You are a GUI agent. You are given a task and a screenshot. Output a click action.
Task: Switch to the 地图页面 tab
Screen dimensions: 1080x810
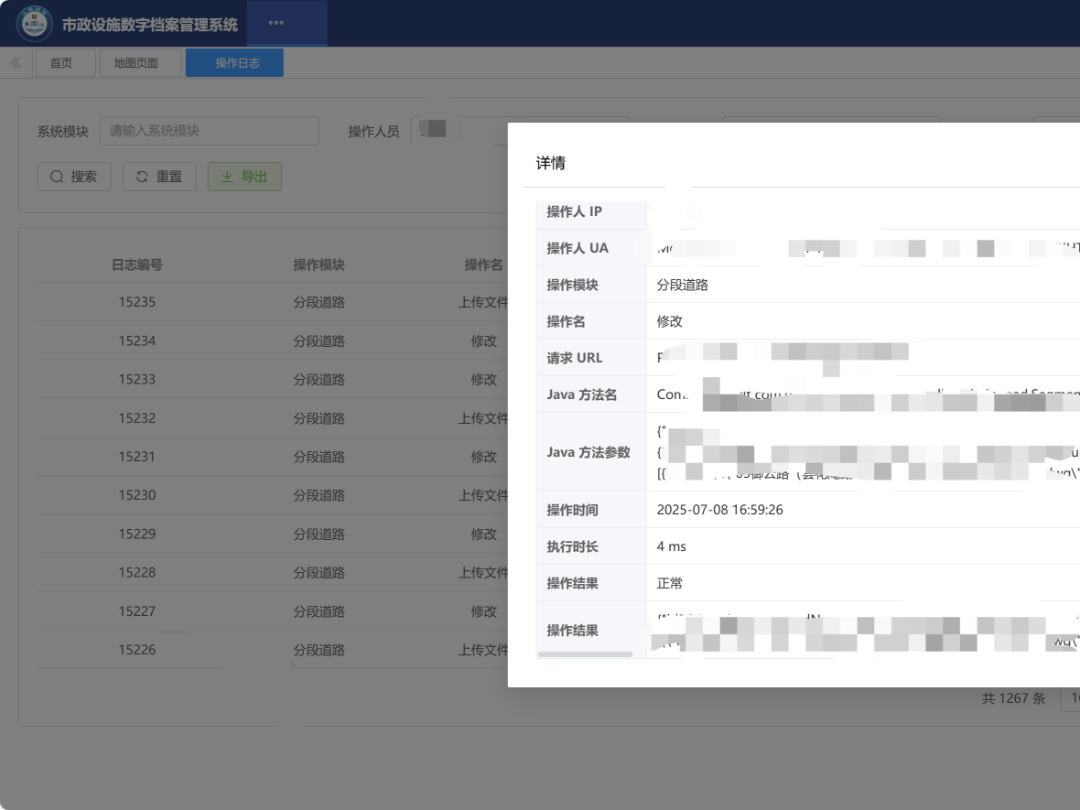click(x=136, y=63)
